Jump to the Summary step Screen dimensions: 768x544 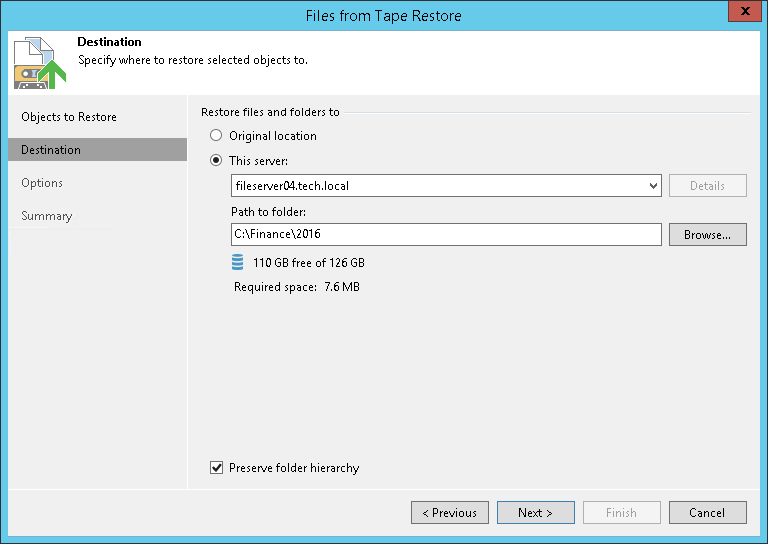click(x=47, y=216)
